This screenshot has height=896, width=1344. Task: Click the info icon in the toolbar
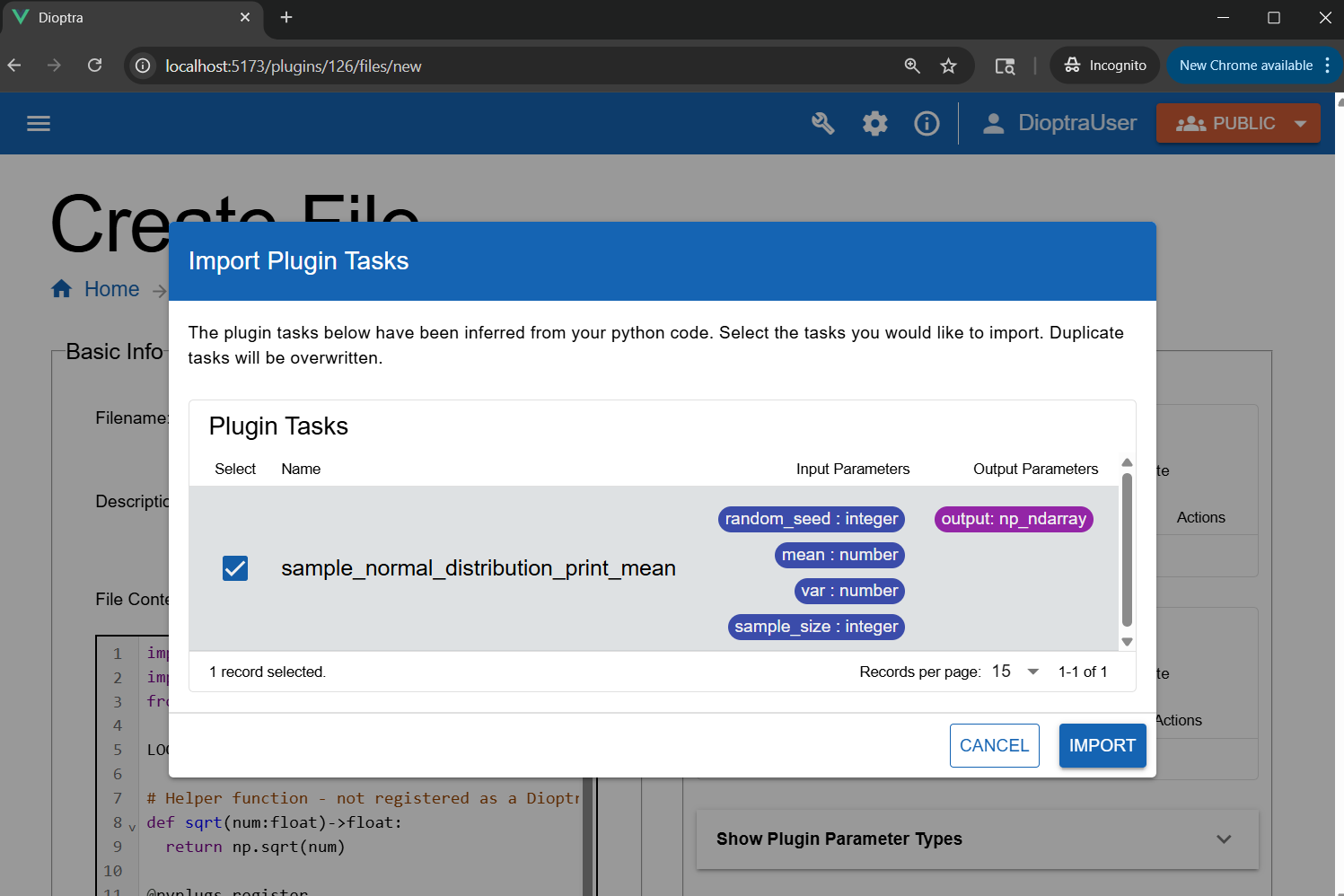point(927,123)
